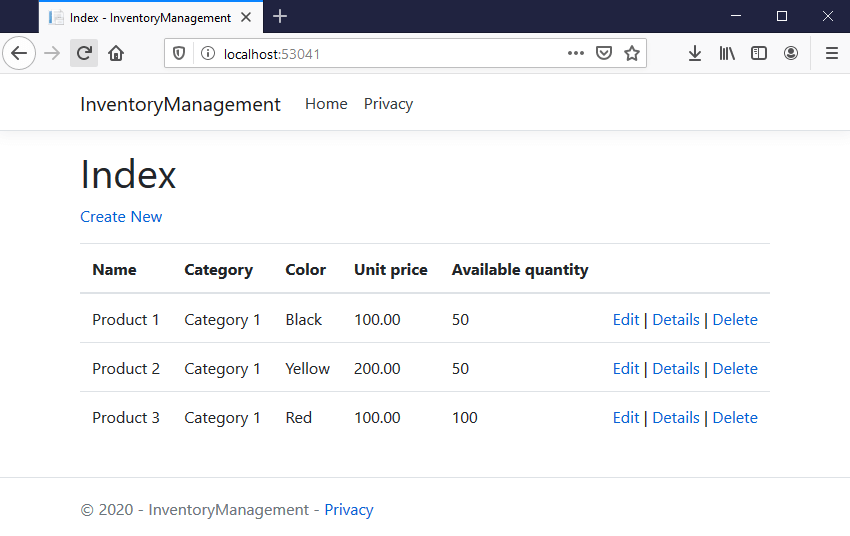Open the Privacy item in the navbar
The width and height of the screenshot is (850, 536).
coord(388,104)
